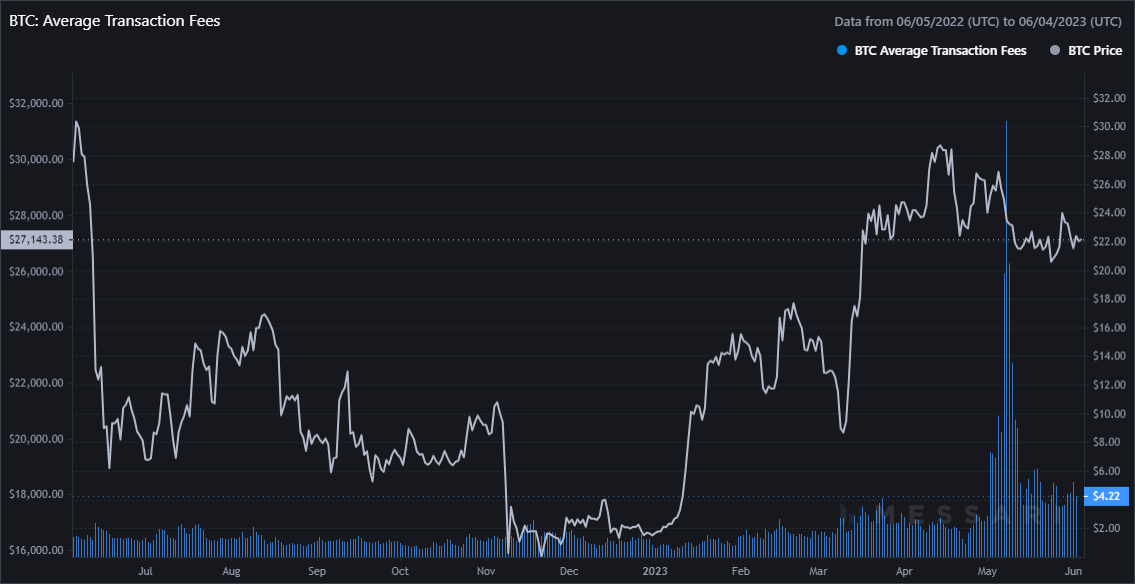1135x584 pixels.
Task: Click the $16.00 right axis label
Action: 1109,327
